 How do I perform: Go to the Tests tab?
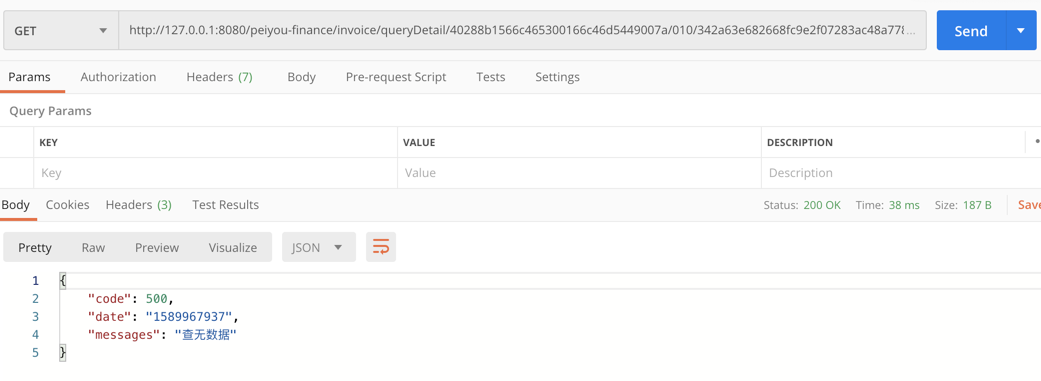pyautogui.click(x=491, y=77)
